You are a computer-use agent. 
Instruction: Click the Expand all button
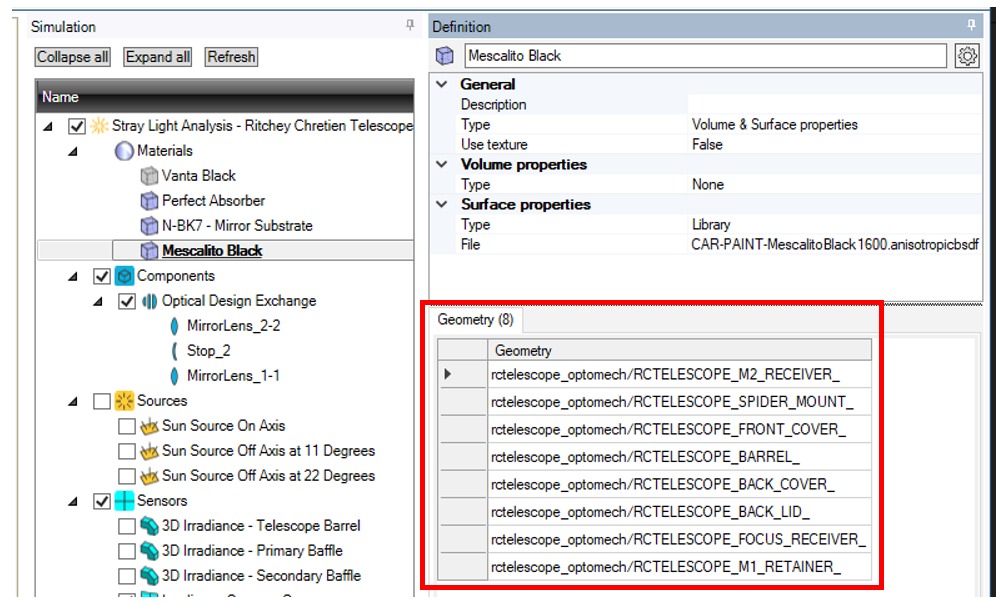tap(158, 57)
